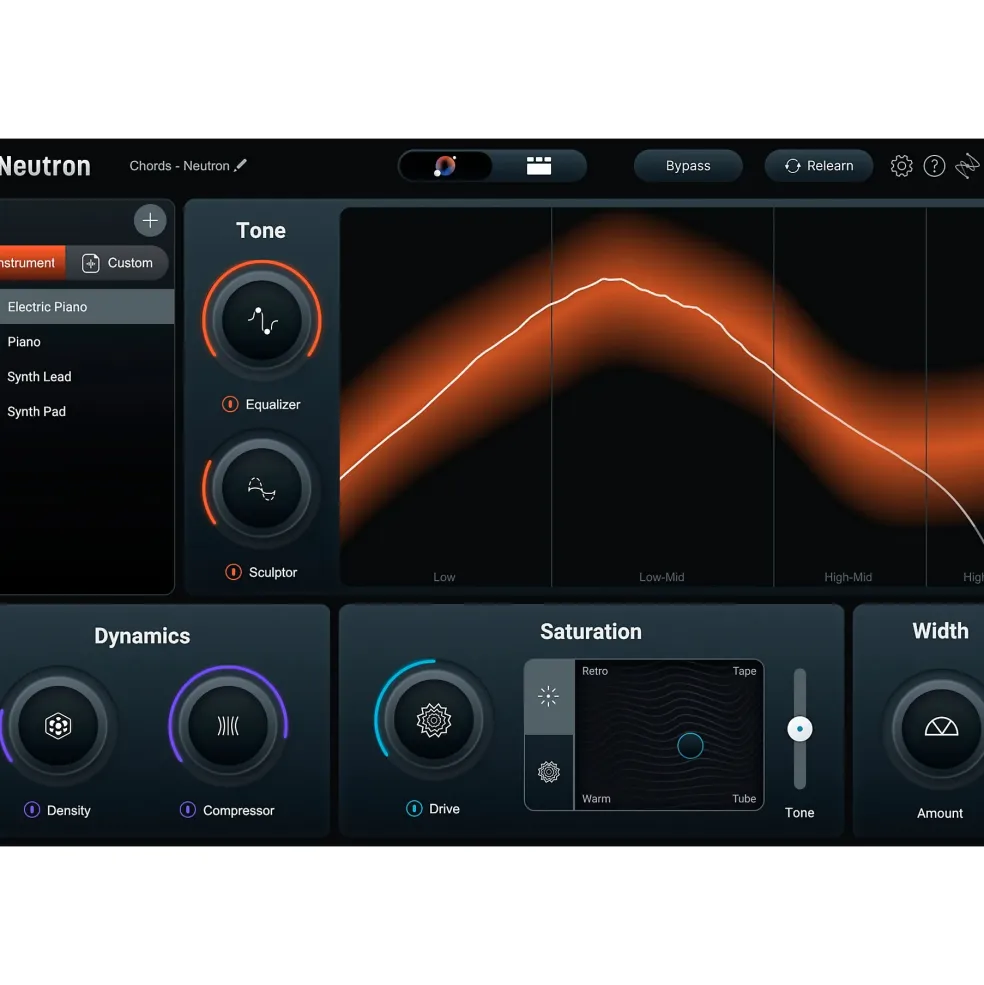The height and width of the screenshot is (985, 984).
Task: Click the pencil icon to rename preset
Action: pyautogui.click(x=241, y=165)
